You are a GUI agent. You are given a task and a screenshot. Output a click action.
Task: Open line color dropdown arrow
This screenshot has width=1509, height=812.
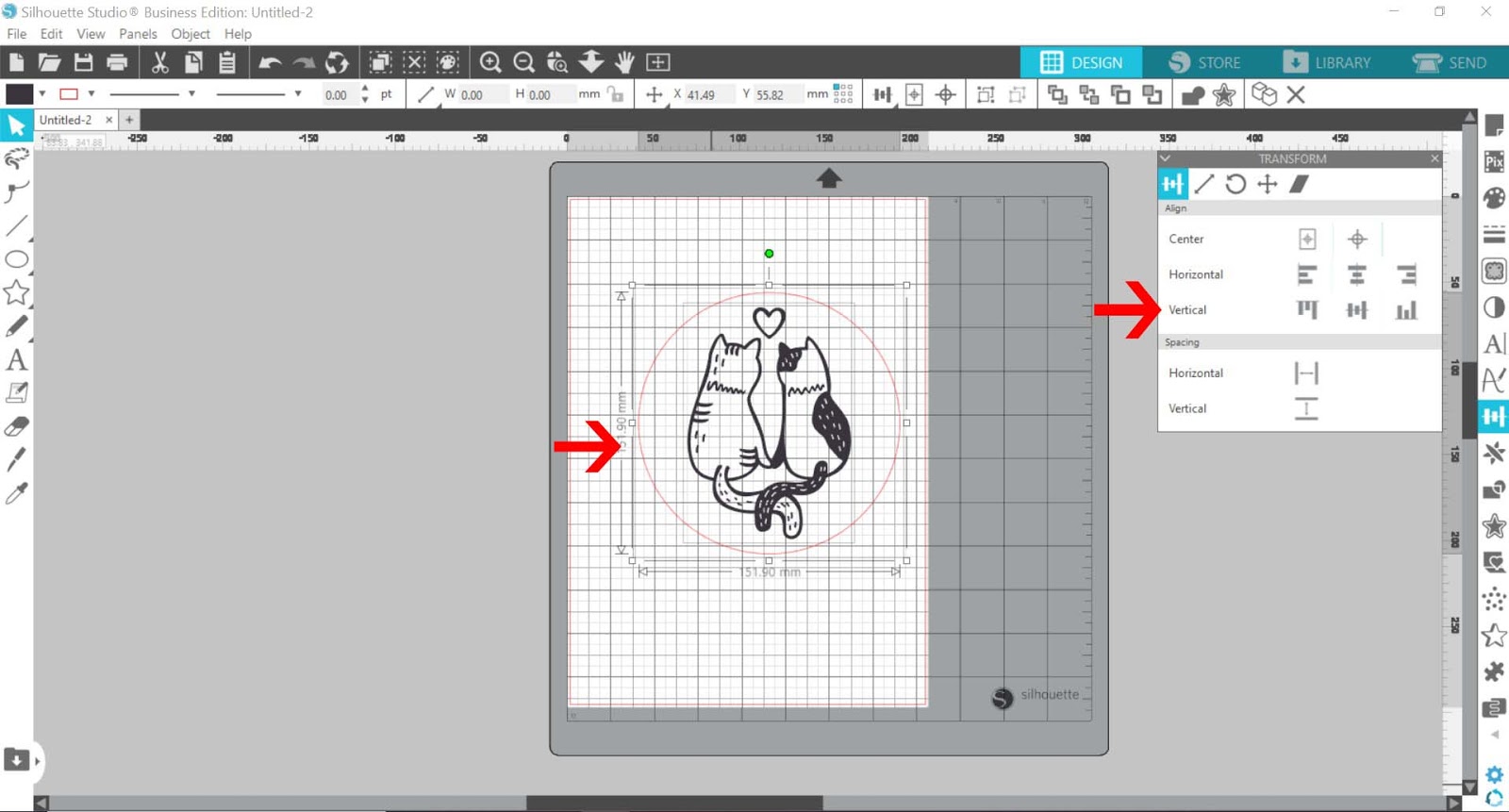91,94
